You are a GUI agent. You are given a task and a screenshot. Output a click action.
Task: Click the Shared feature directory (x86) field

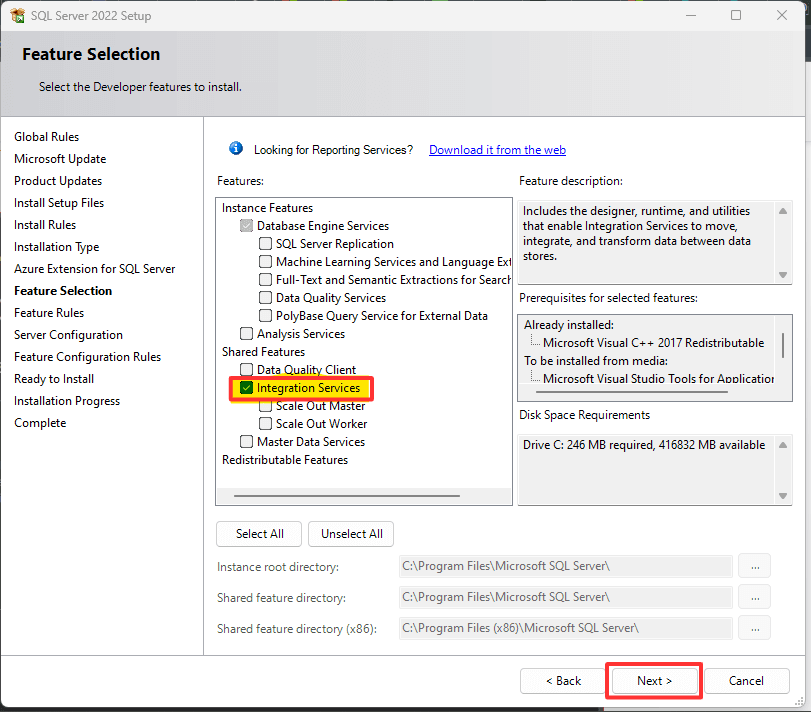(x=566, y=628)
